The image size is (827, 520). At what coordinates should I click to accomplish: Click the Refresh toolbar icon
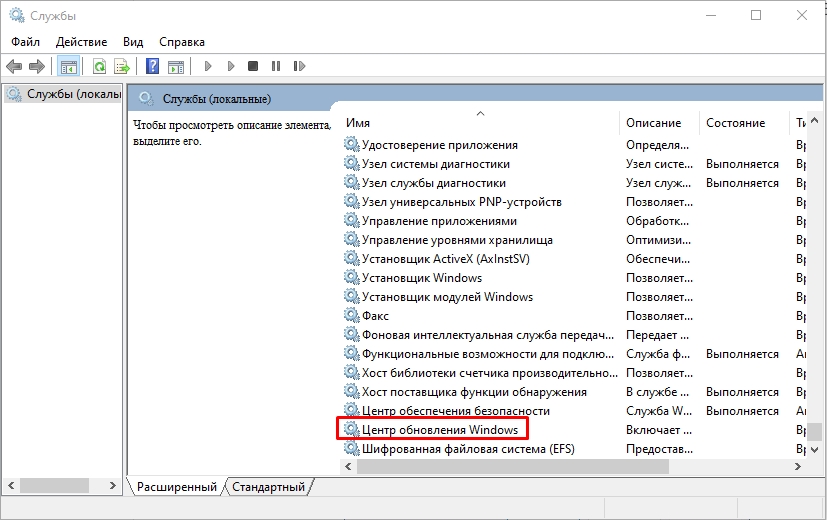pos(99,66)
